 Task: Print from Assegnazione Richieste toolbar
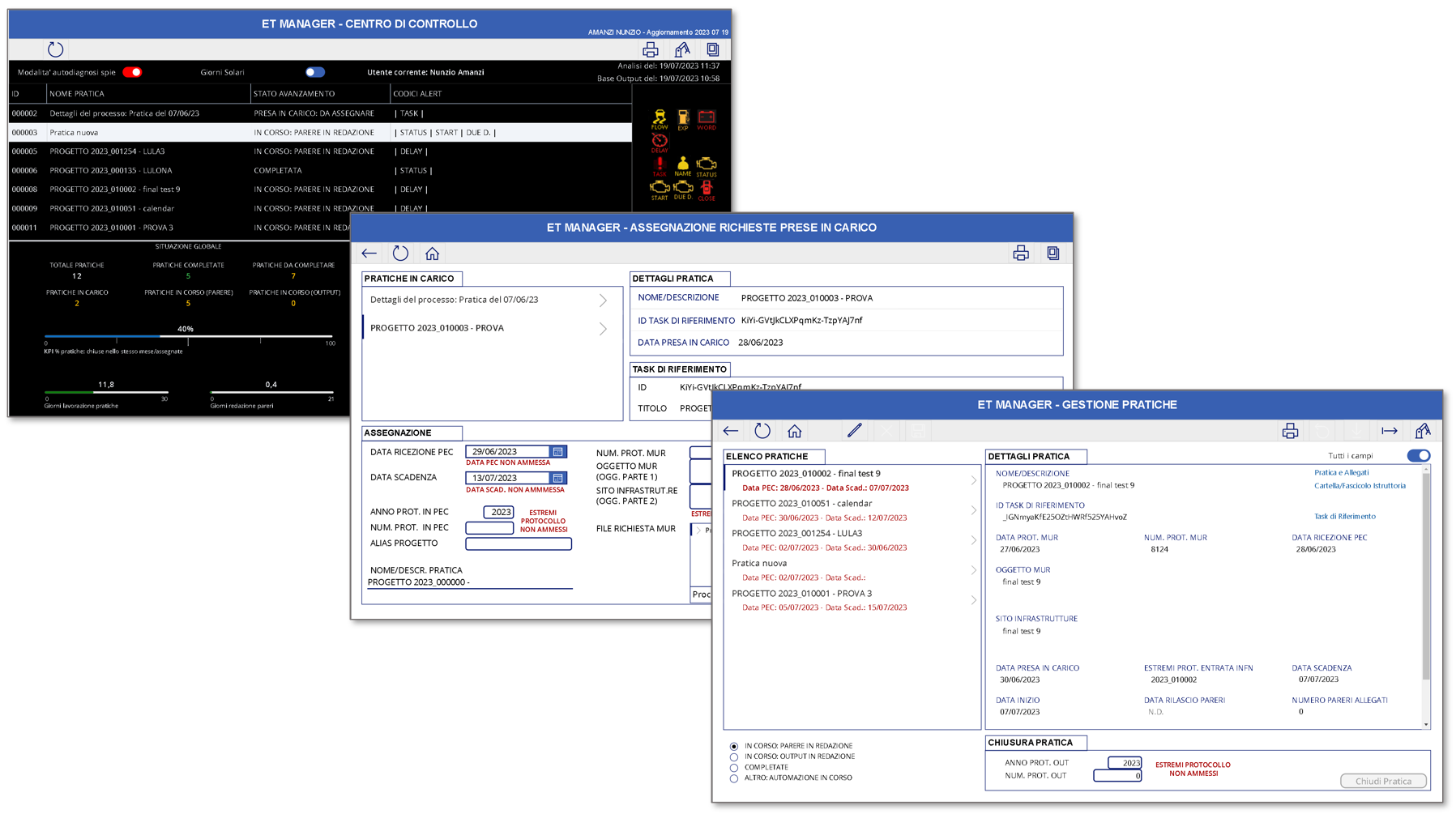click(x=1021, y=254)
